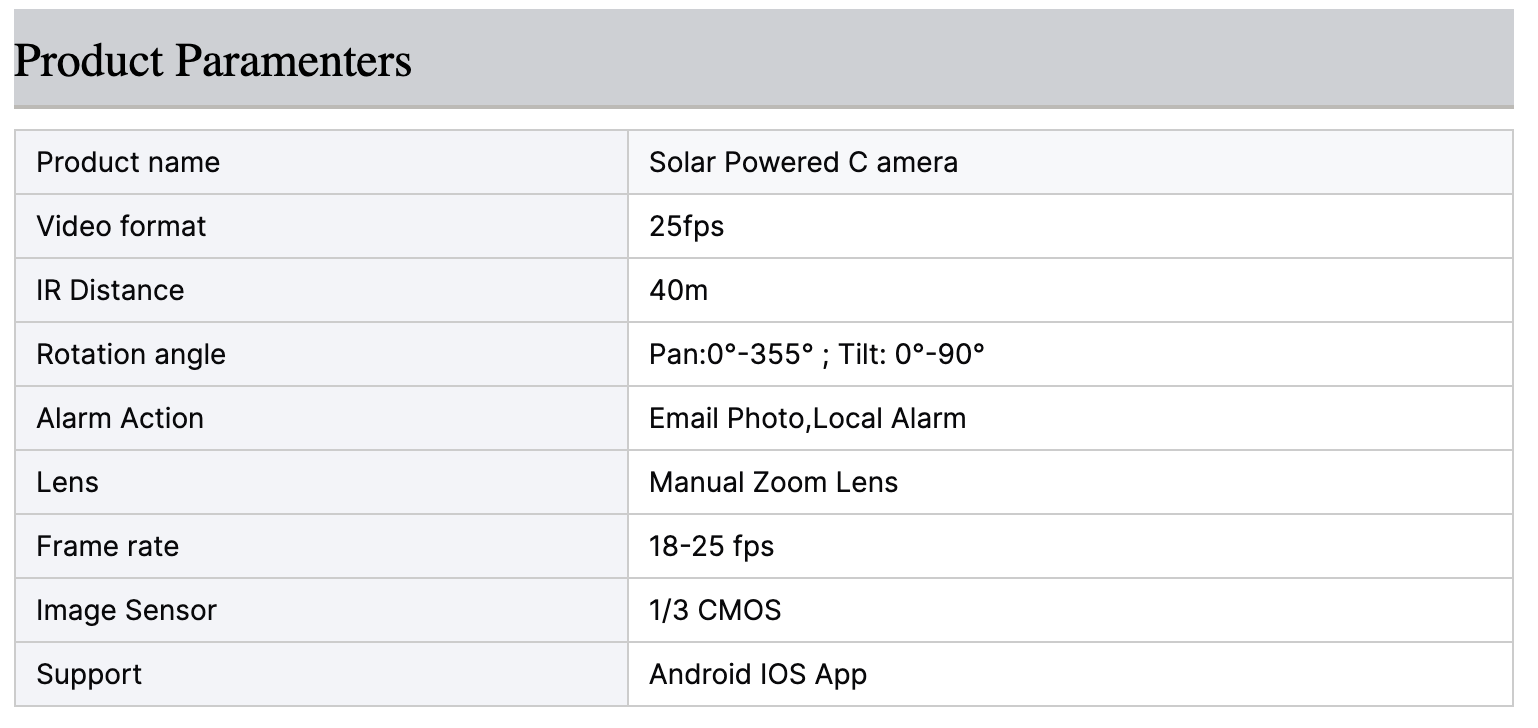The height and width of the screenshot is (728, 1538).
Task: Select the Product name label cell
Action: click(128, 162)
